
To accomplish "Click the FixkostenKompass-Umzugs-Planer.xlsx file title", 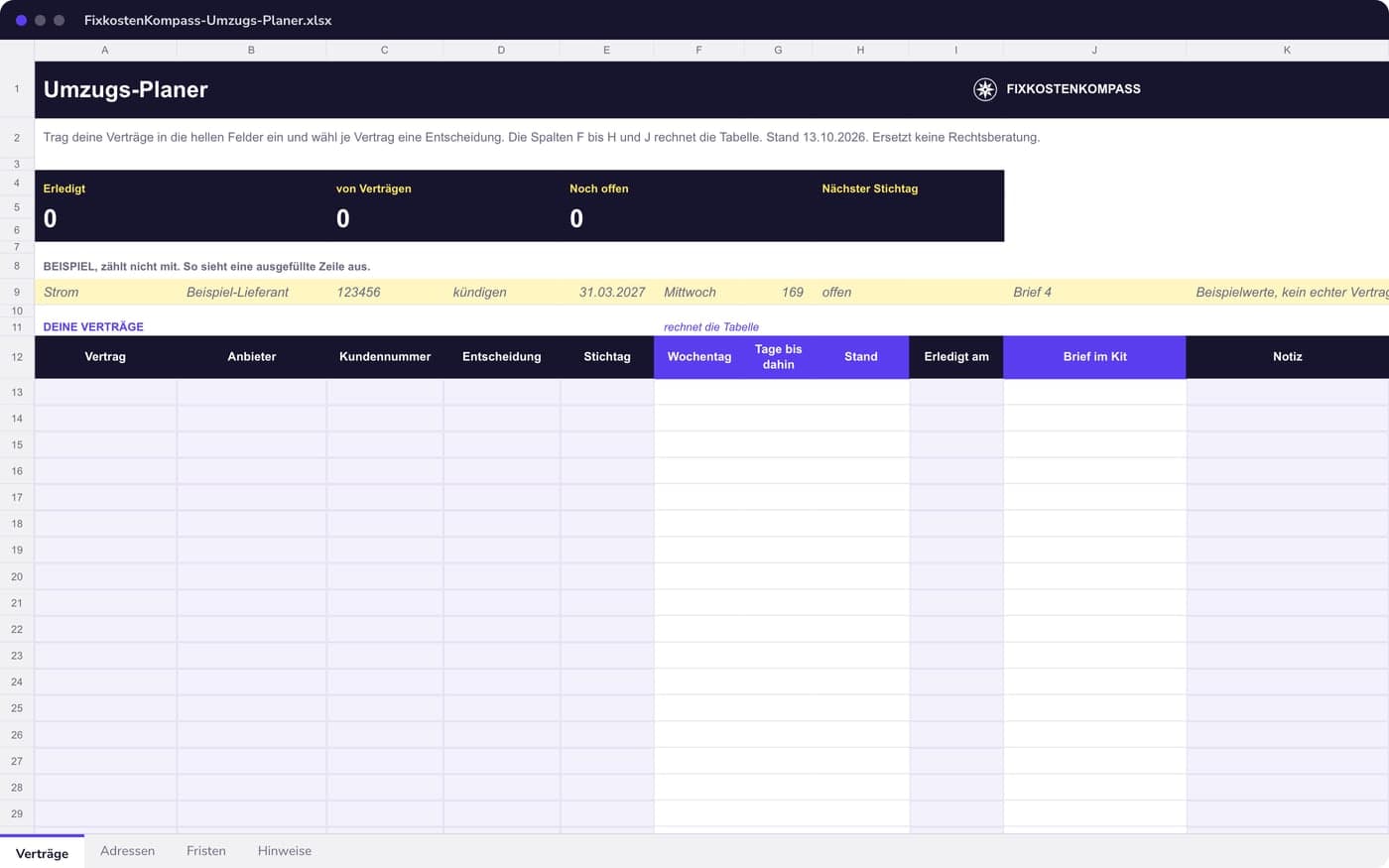I will pyautogui.click(x=208, y=20).
